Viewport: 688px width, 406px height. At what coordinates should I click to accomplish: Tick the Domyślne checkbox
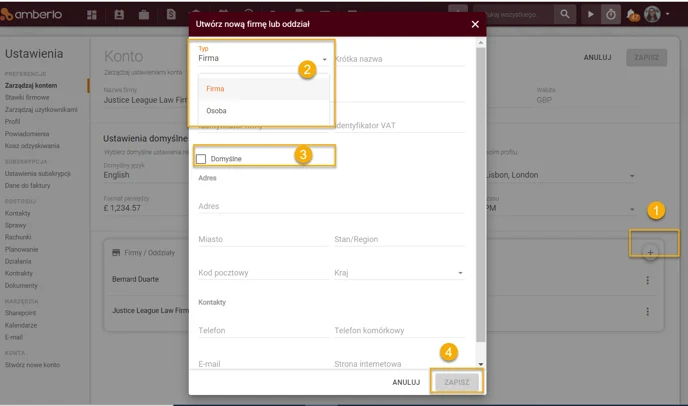click(201, 159)
